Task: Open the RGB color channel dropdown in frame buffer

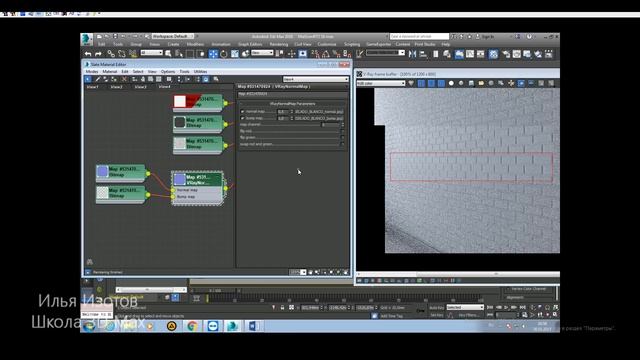Action: (381, 83)
